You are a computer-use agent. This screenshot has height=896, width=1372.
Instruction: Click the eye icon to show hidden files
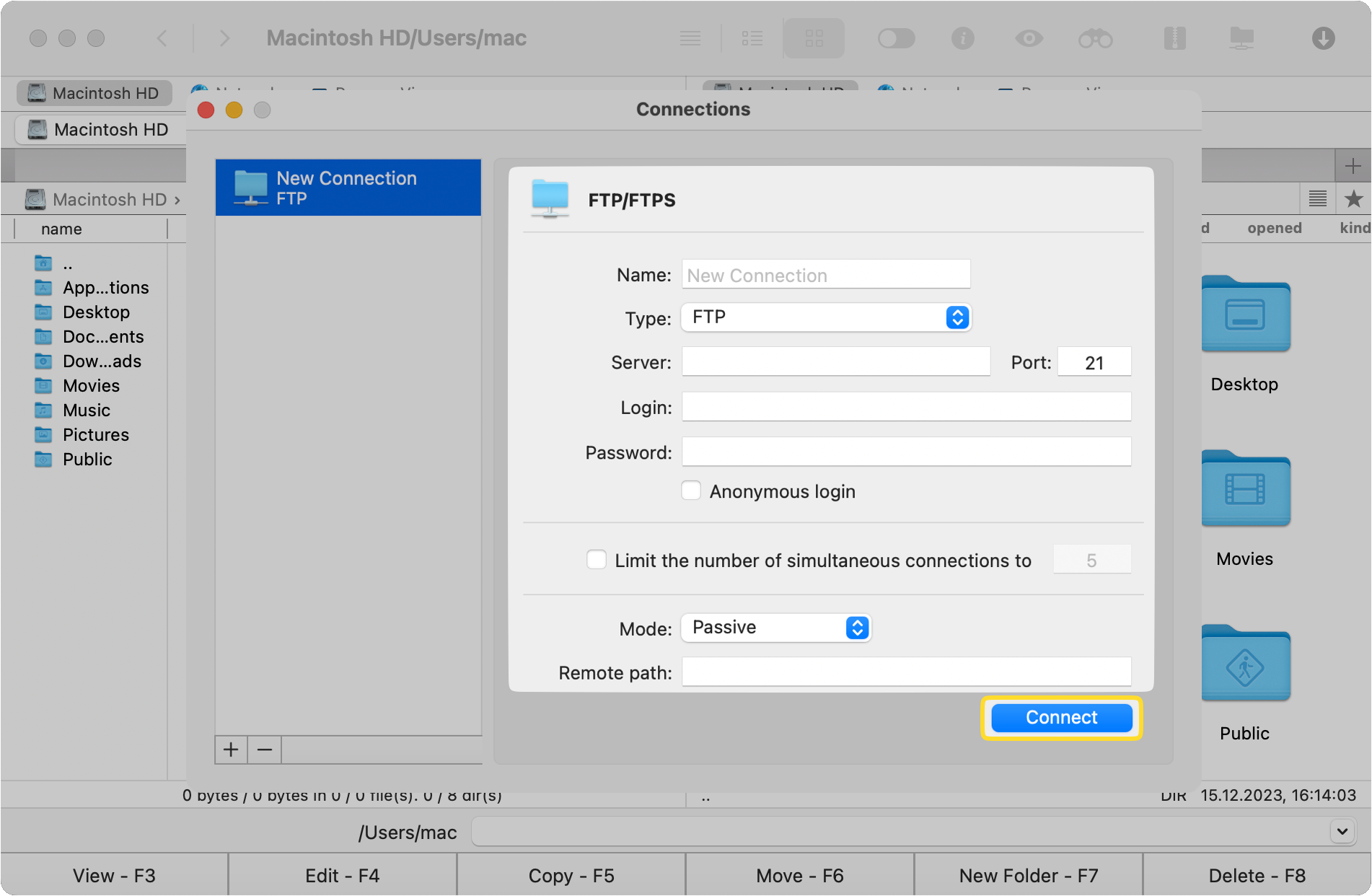[1029, 38]
